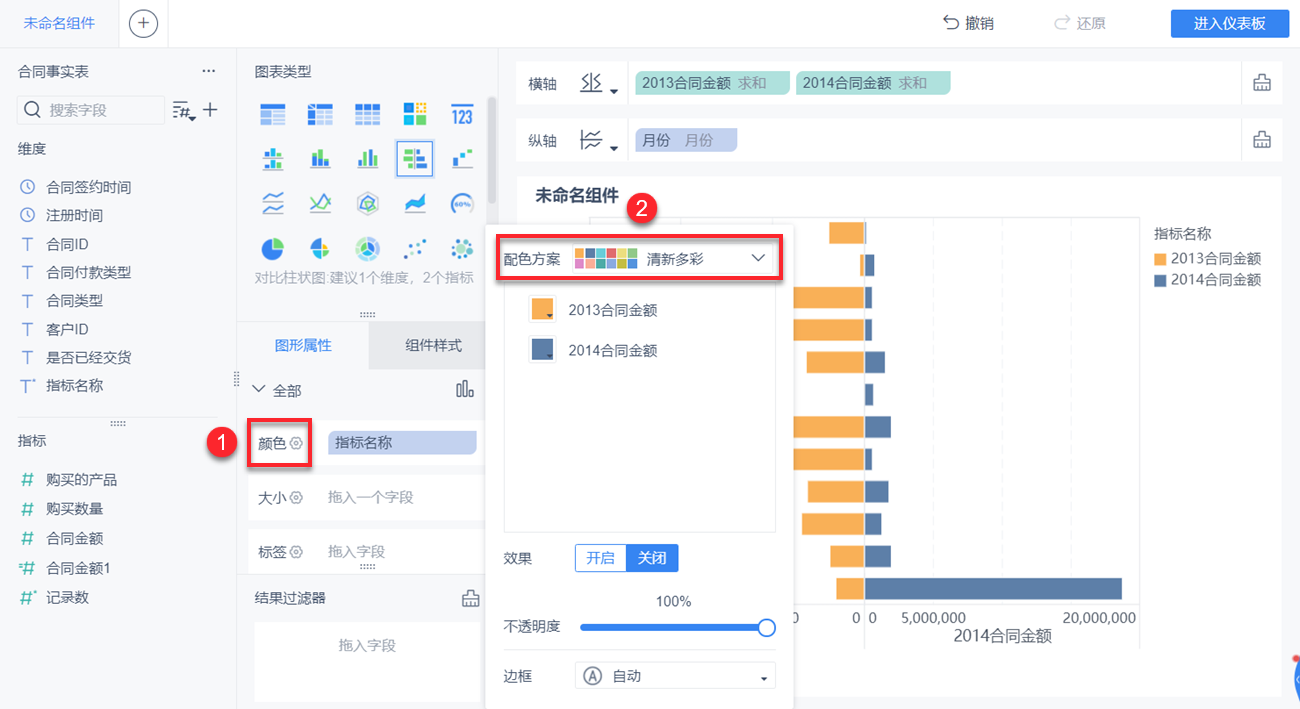Select the partitioned line chart type
The image size is (1300, 709).
click(273, 203)
